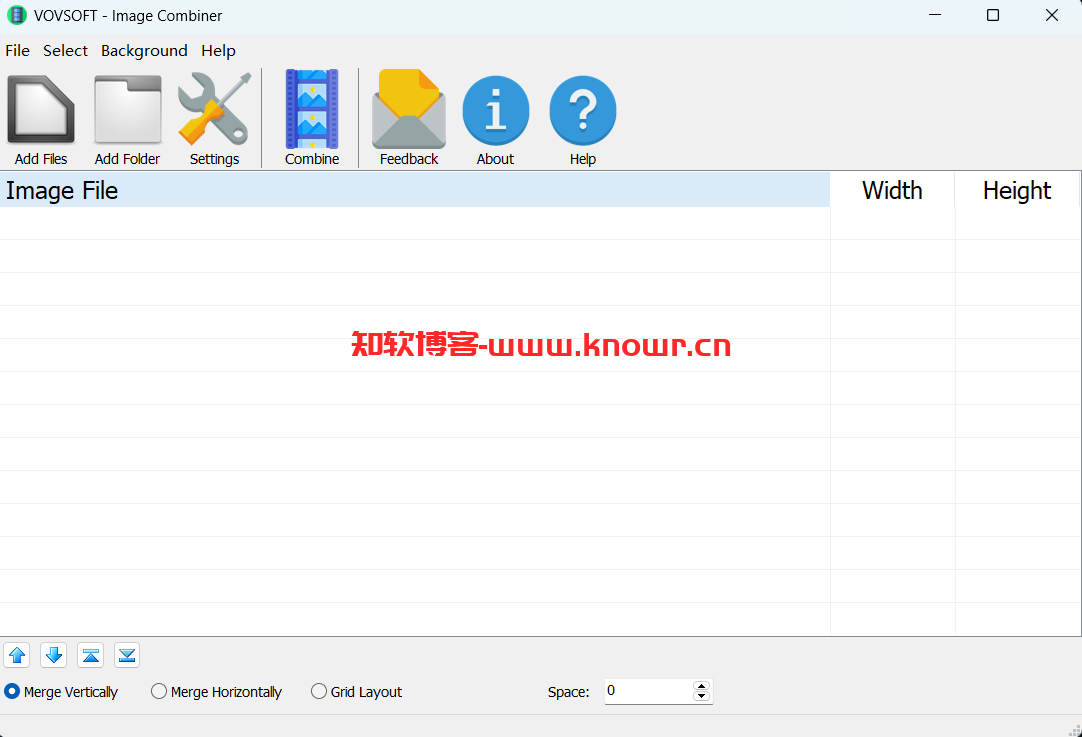Screen dimensions: 1082x737
Task: Open the Select menu
Action: point(66,50)
